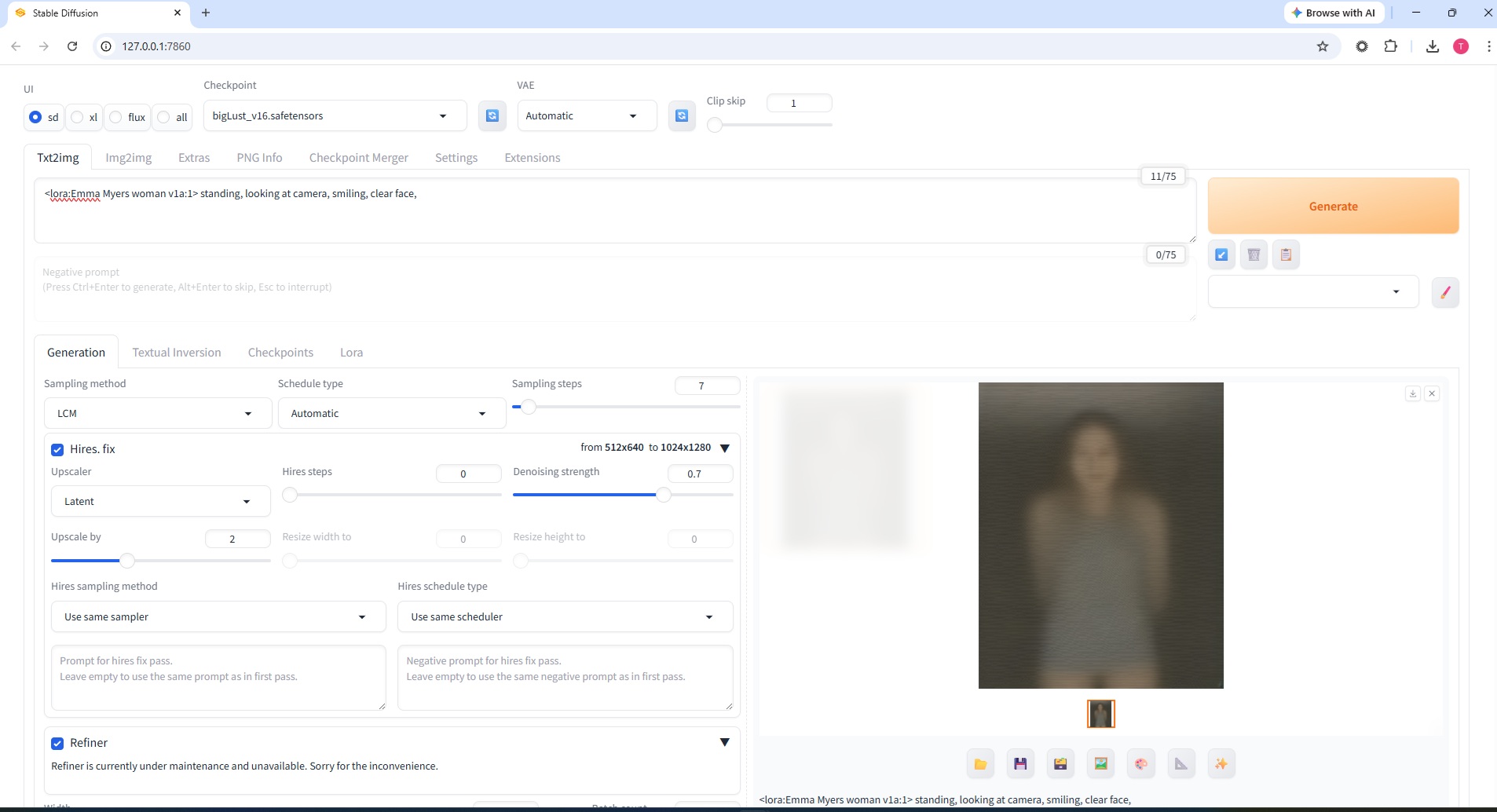Image resolution: width=1497 pixels, height=812 pixels.
Task: Open the Upscaler Latent dropdown
Action: point(160,501)
